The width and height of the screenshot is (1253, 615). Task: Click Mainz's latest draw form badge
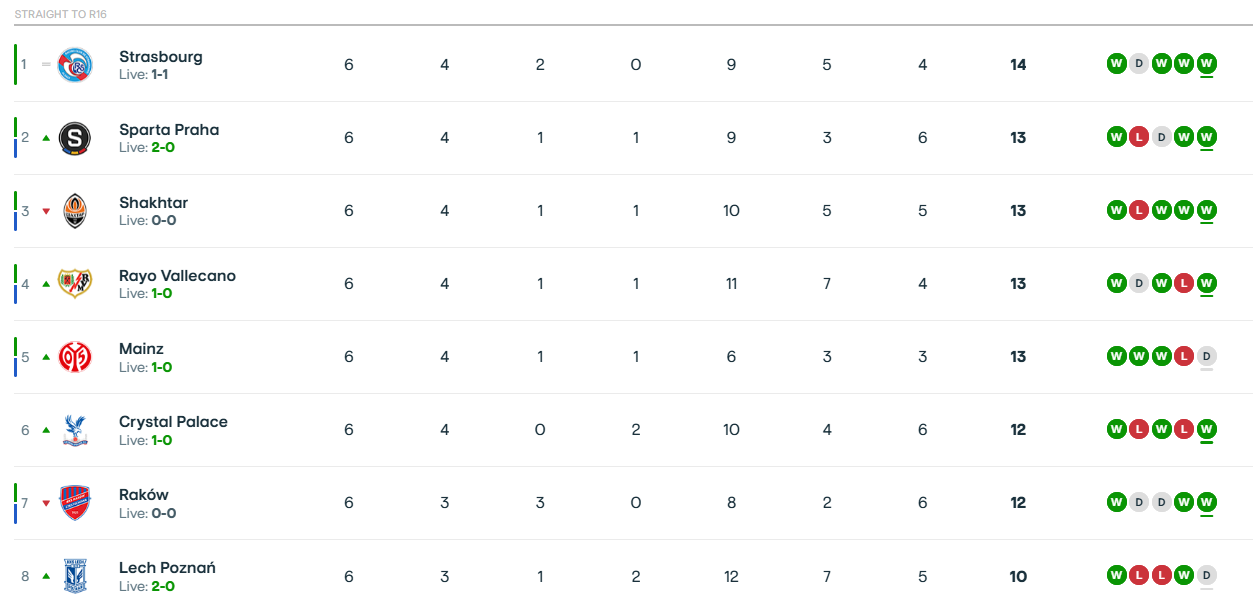[x=1206, y=356]
